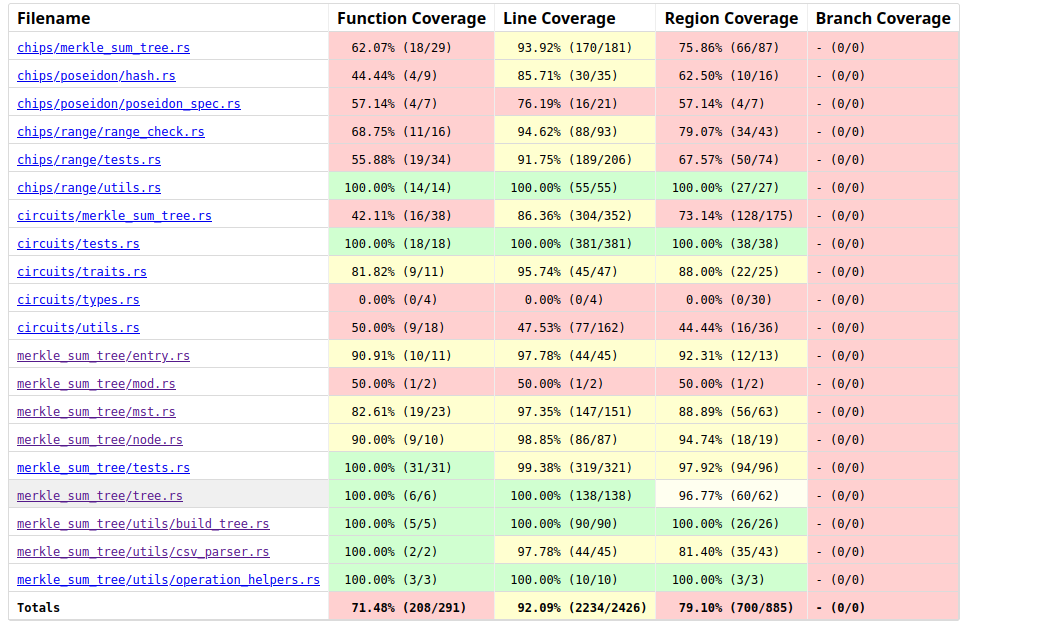Open merkle_sum_tree/utils/operation_helpers.rs link

[168, 580]
